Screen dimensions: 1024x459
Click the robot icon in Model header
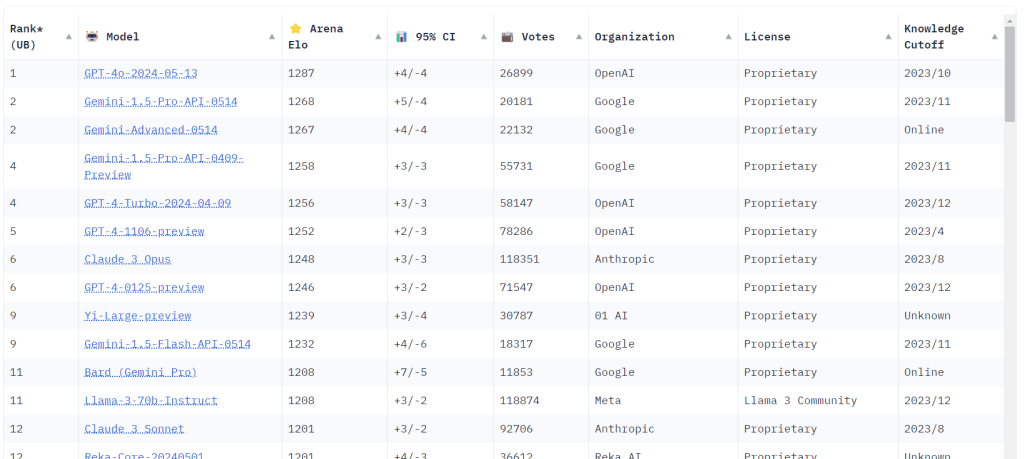[91, 37]
